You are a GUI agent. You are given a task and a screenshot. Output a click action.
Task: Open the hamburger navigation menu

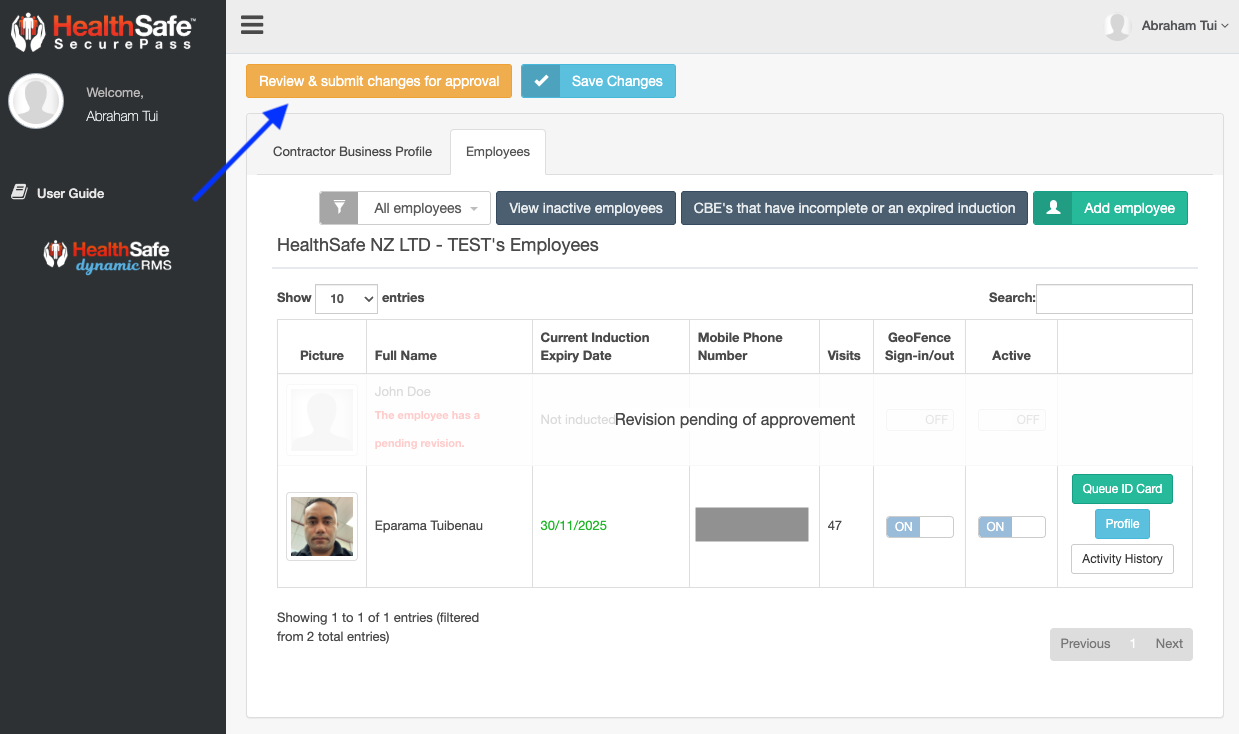[x=251, y=25]
